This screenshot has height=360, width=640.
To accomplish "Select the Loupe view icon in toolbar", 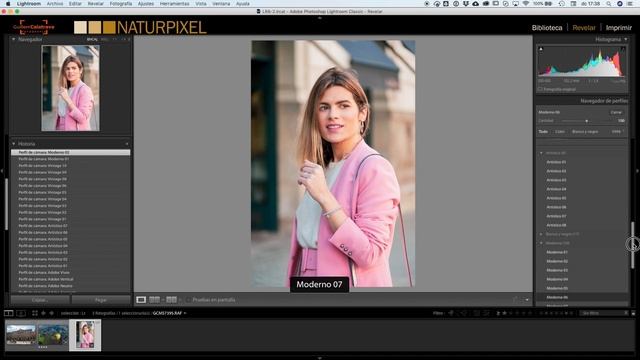I will 141,300.
